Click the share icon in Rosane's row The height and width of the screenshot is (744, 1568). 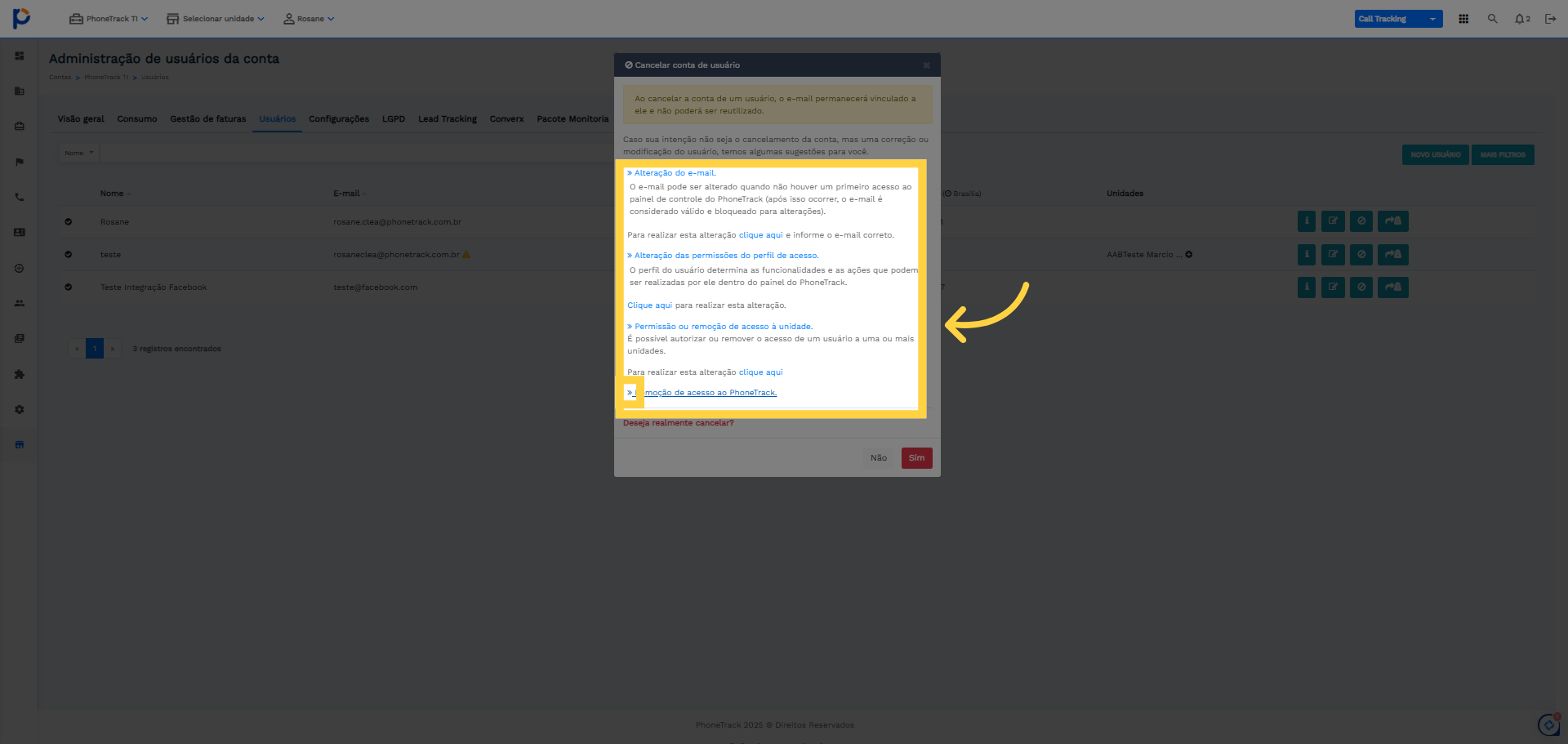pos(1393,221)
